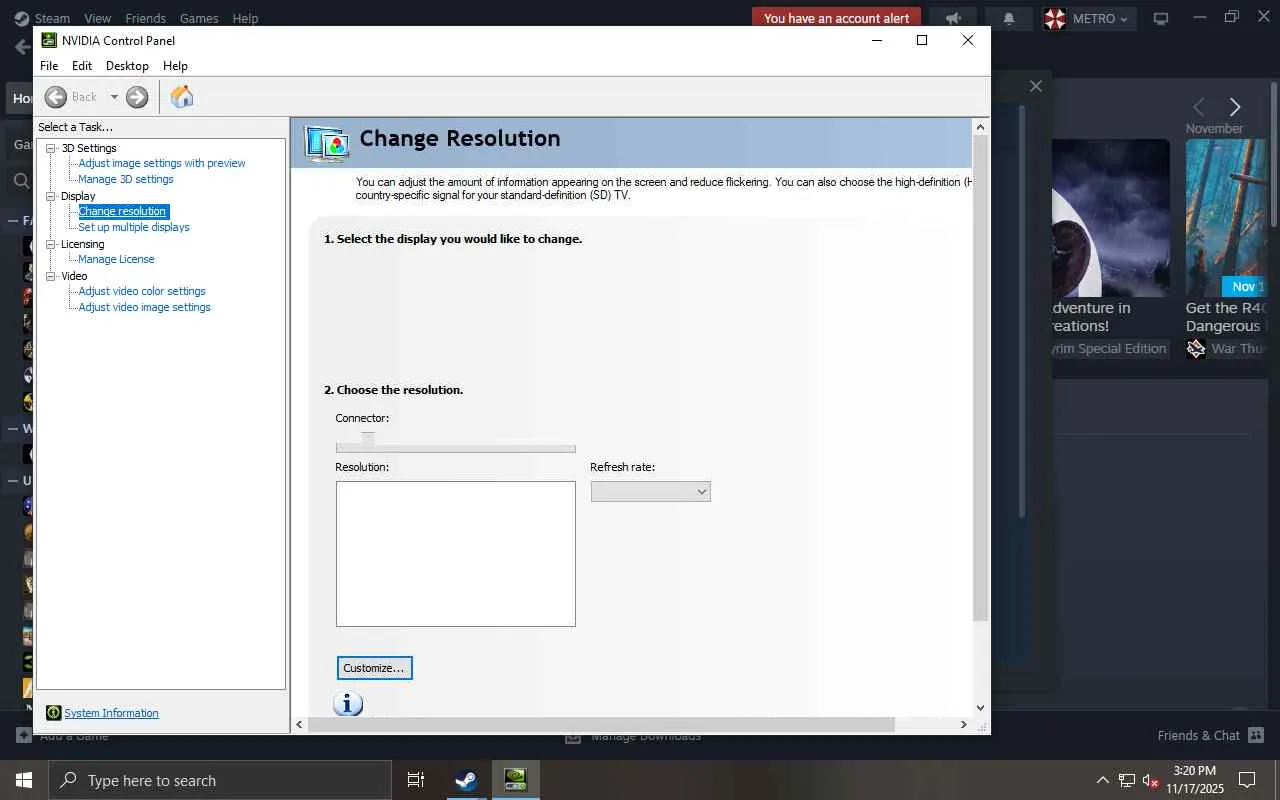Open the File menu

click(49, 66)
